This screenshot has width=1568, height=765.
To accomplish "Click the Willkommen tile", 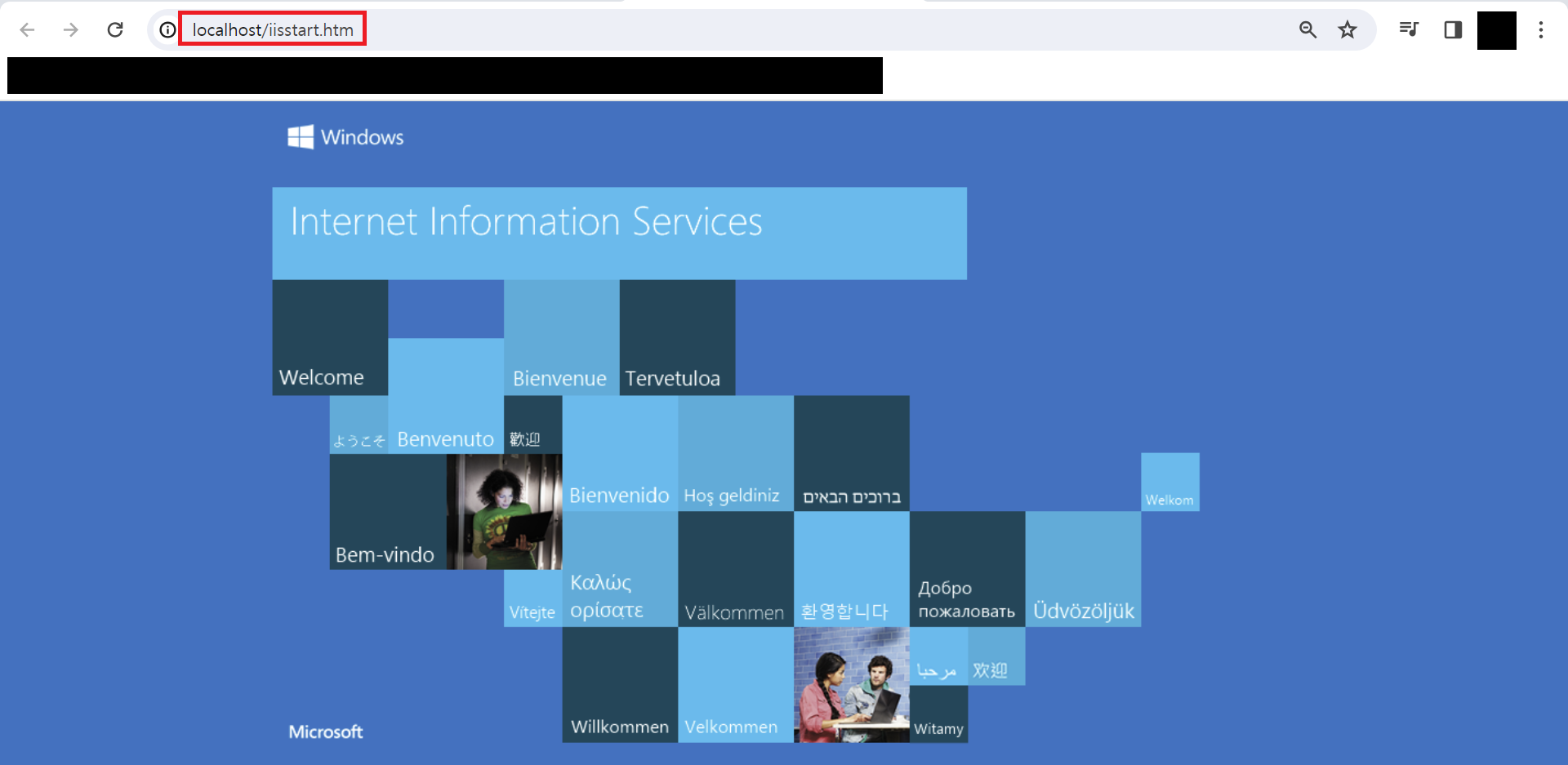I will pos(620,685).
